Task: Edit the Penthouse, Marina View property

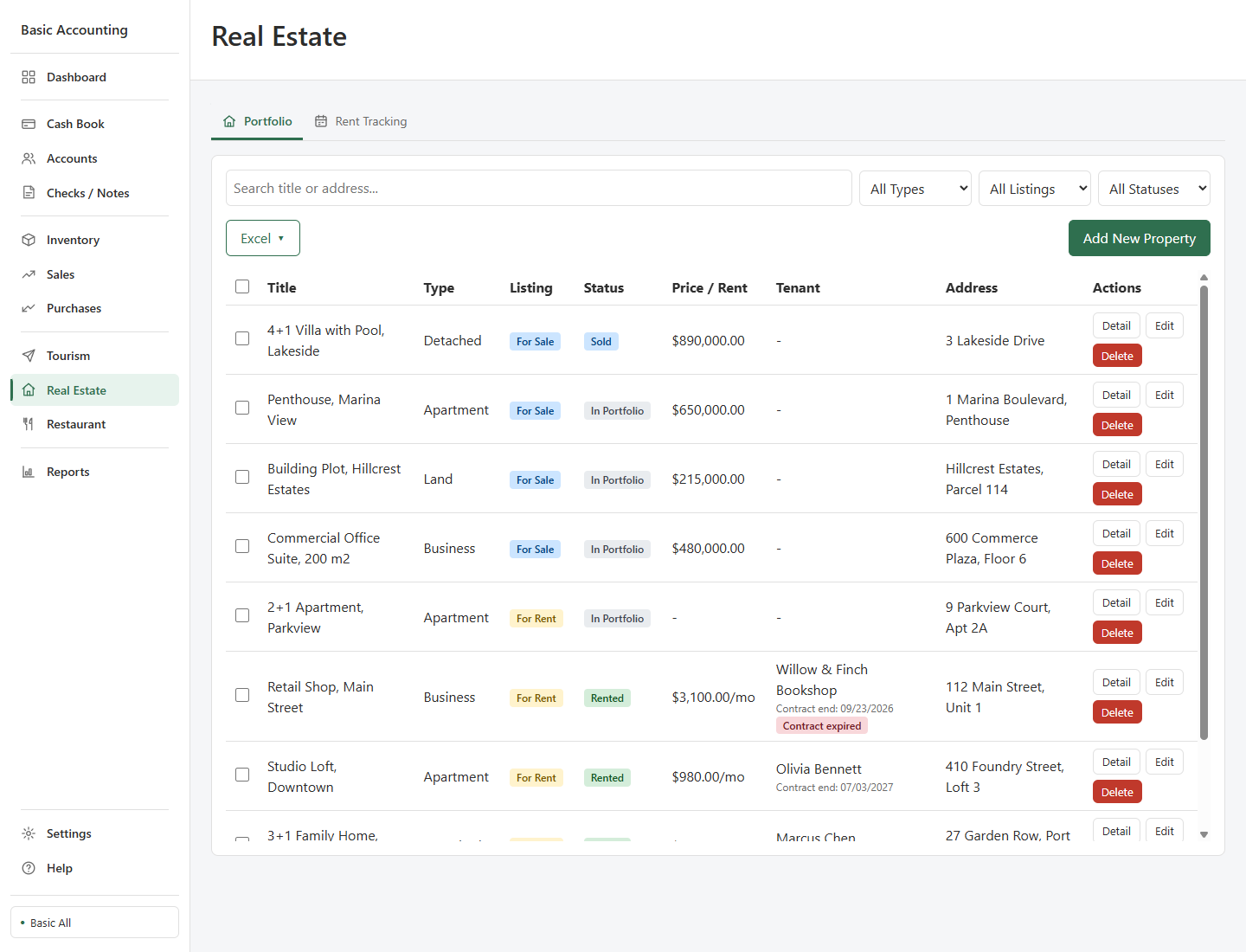Action: point(1165,396)
